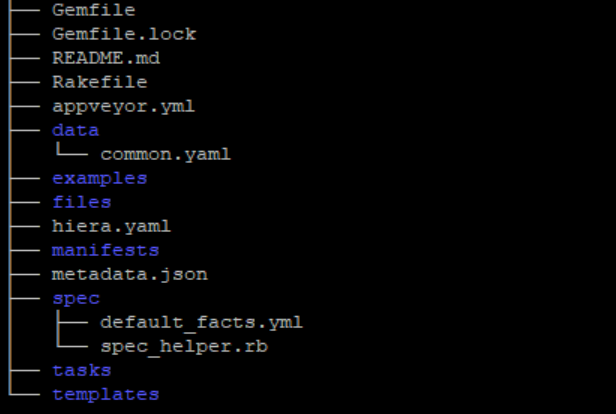This screenshot has width=616, height=414.
Task: Click the blue spec directory
Action: point(76,299)
